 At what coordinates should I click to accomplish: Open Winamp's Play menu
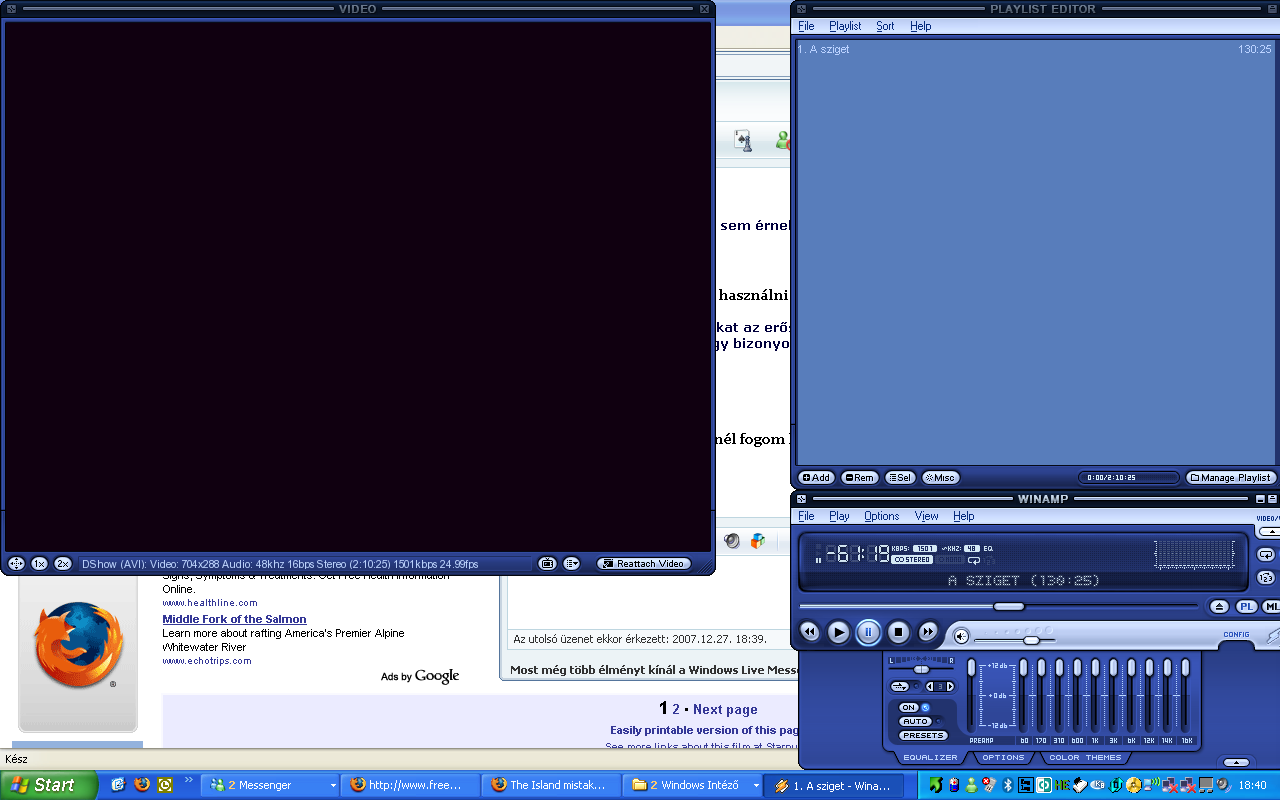839,517
